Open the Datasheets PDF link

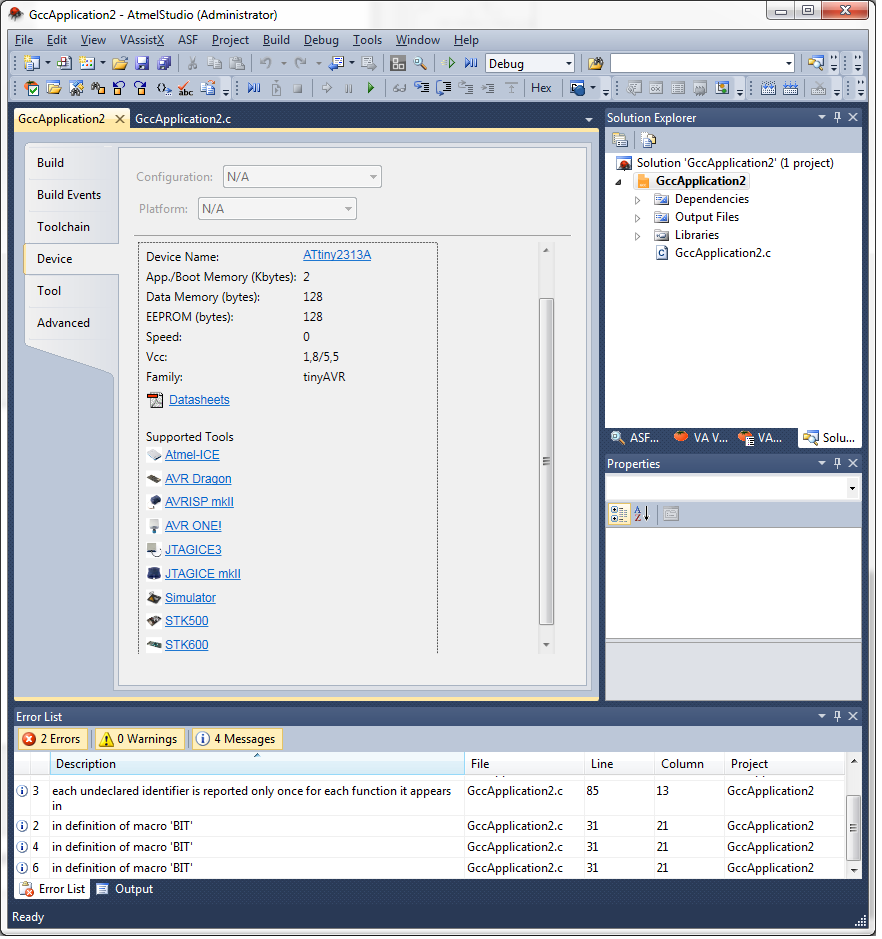[x=199, y=400]
